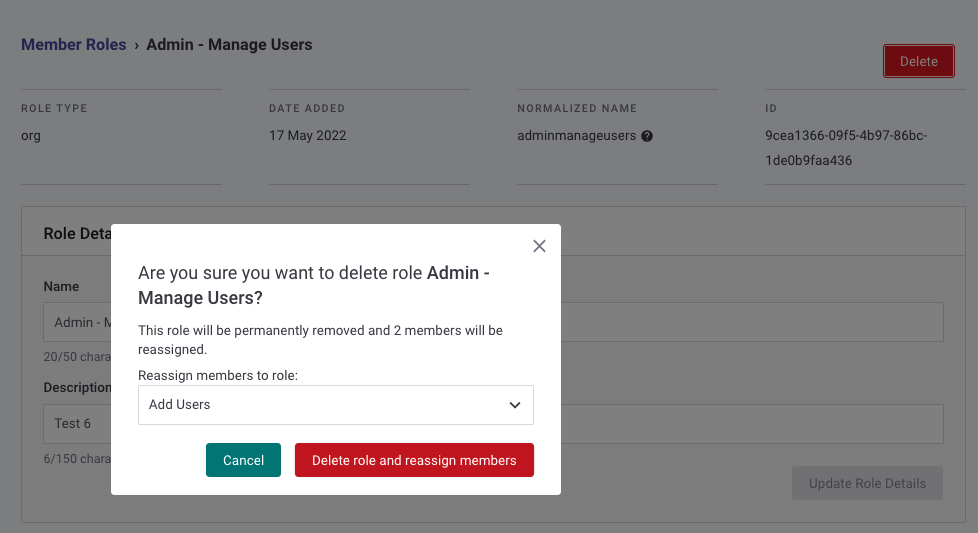This screenshot has height=533, width=978.
Task: Click the Update Role Details button
Action: (x=867, y=483)
